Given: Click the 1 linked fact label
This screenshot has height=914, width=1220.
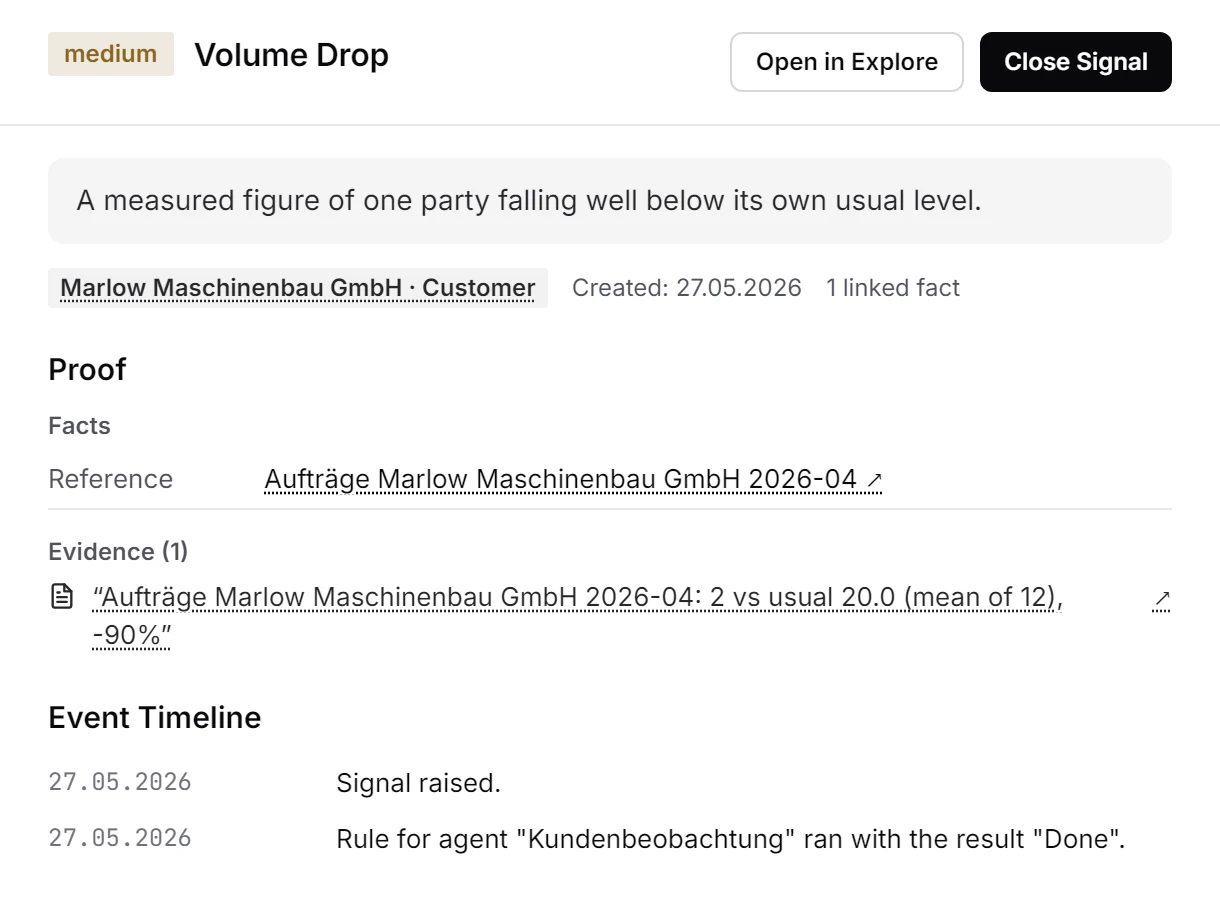Looking at the screenshot, I should pyautogui.click(x=892, y=288).
